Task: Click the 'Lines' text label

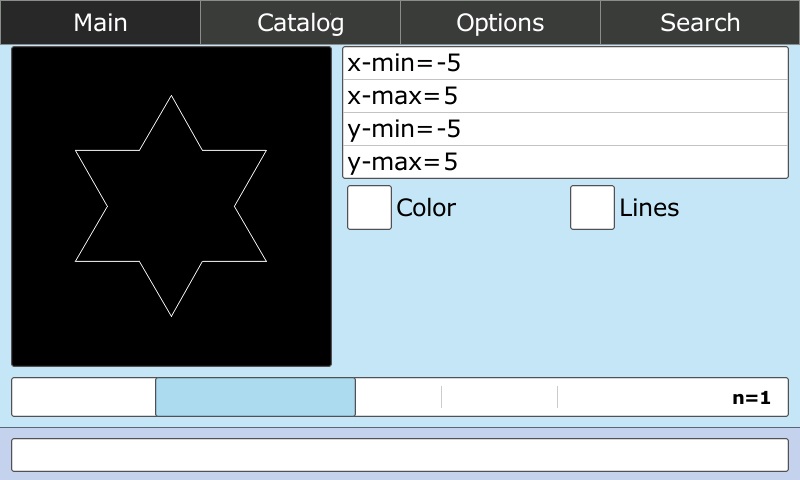Action: point(649,208)
